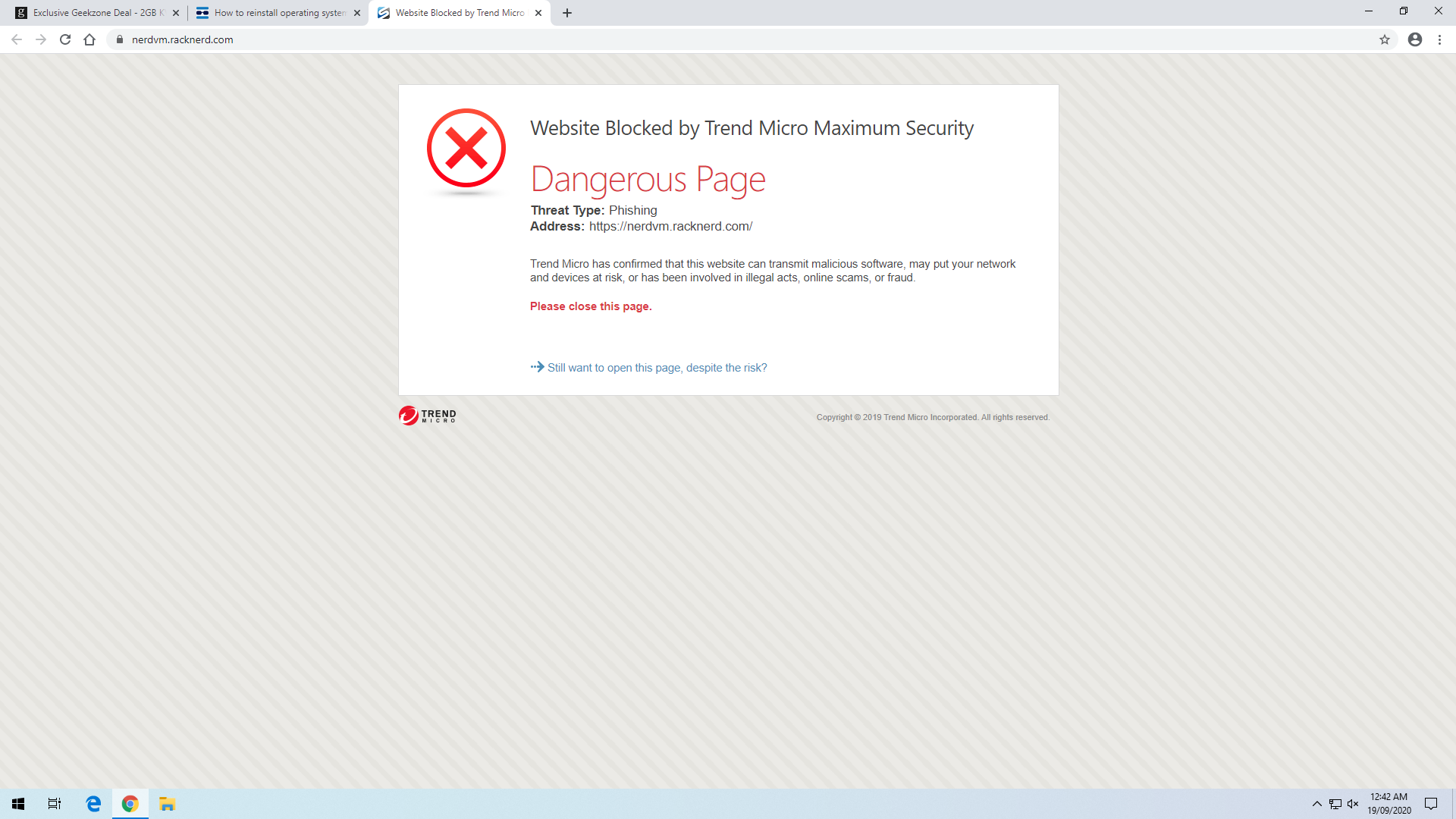Click the blocked address https://nerdvm.racknerd.com/
This screenshot has height=819, width=1456.
pos(670,227)
